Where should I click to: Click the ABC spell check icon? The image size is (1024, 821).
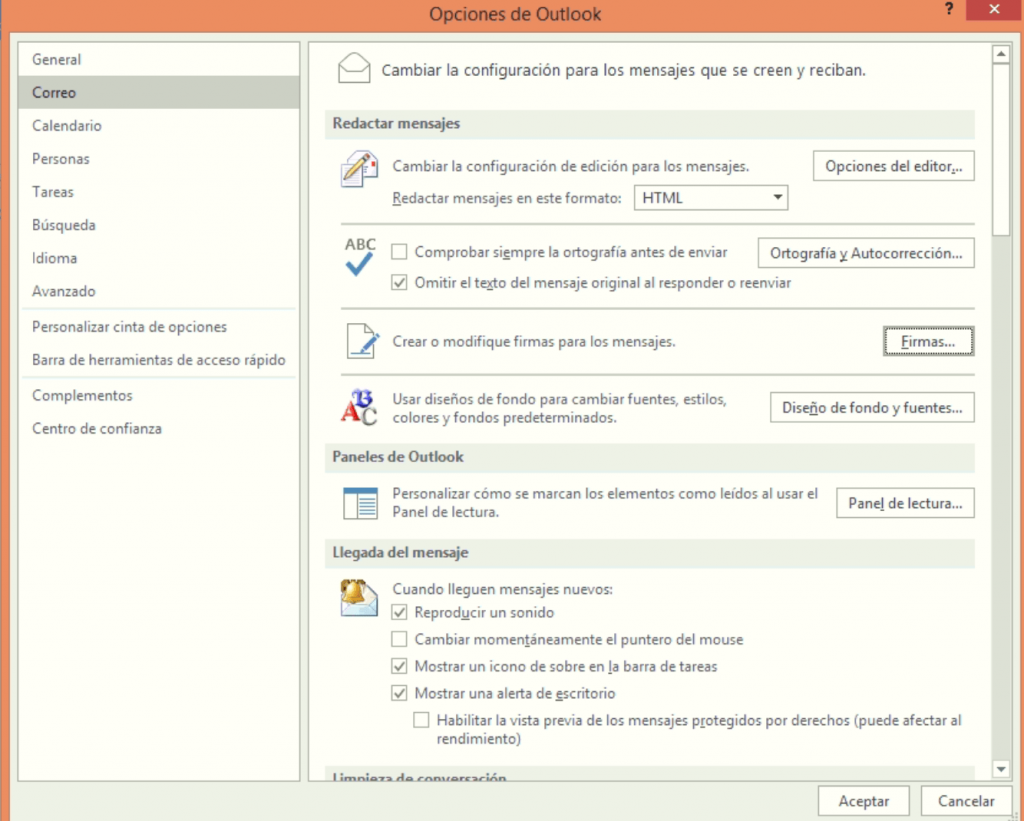pos(360,256)
